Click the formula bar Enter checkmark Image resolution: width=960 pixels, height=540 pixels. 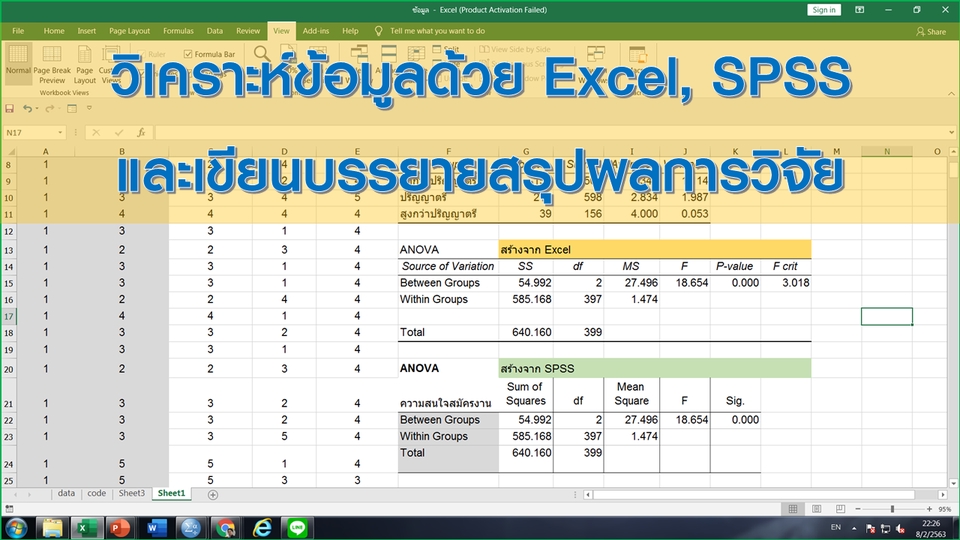point(119,132)
